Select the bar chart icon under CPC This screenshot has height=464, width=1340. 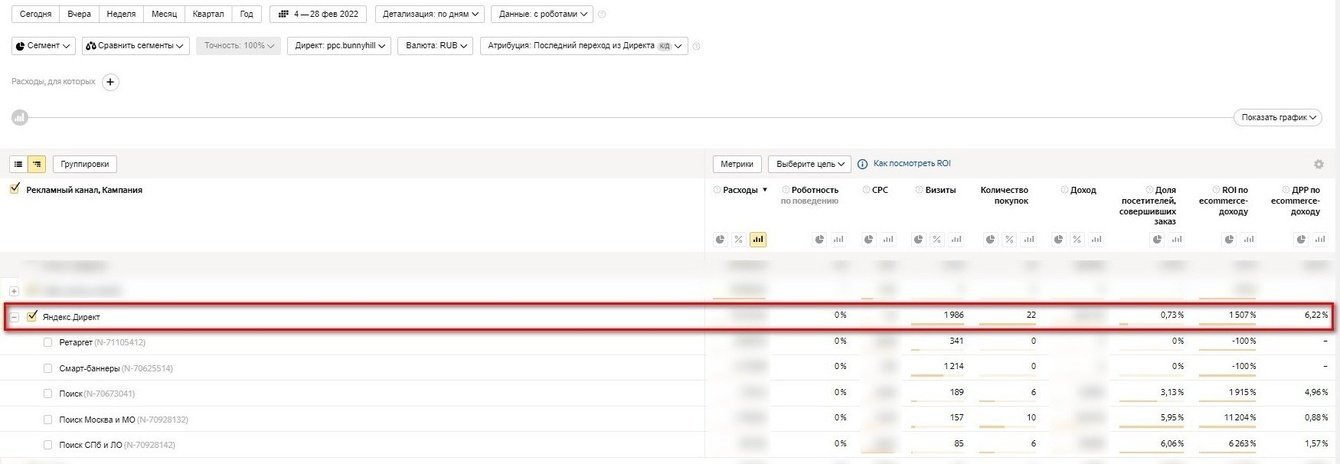pos(888,239)
